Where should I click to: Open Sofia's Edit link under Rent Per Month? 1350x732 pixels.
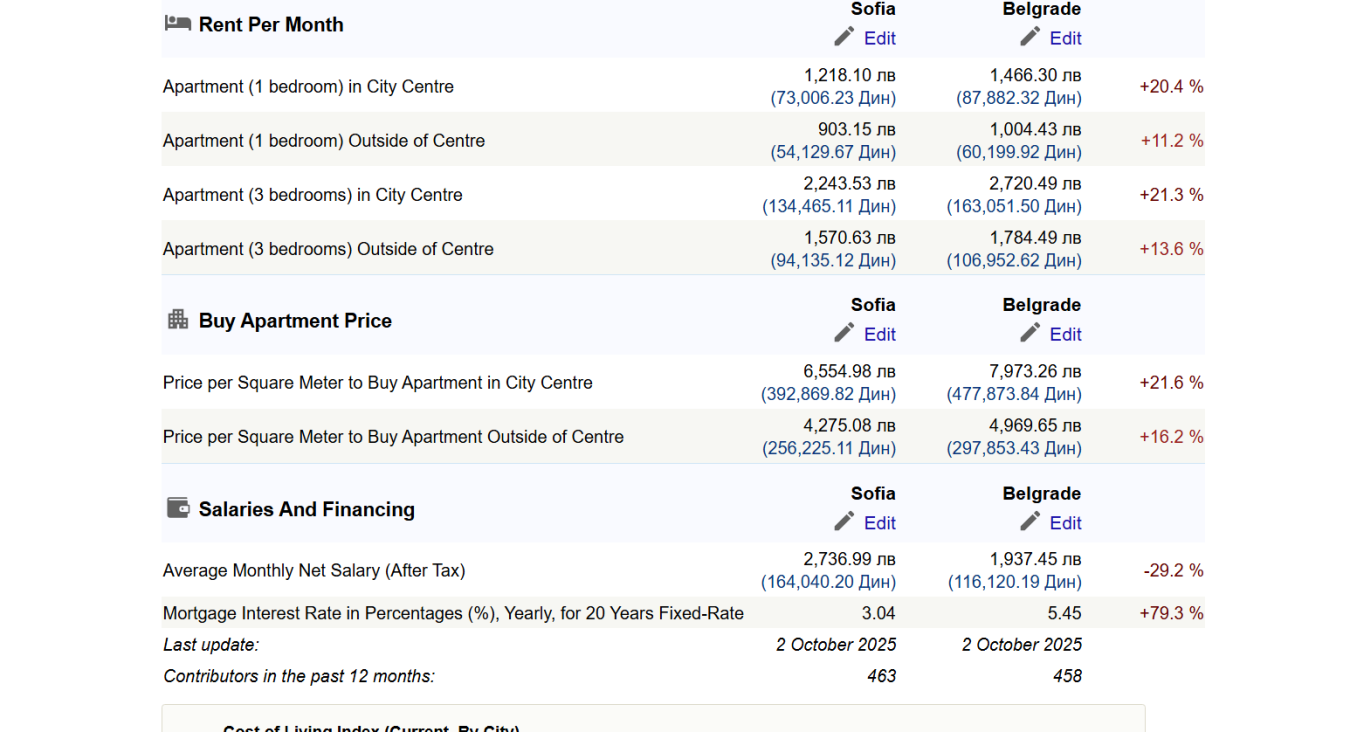pyautogui.click(x=879, y=38)
